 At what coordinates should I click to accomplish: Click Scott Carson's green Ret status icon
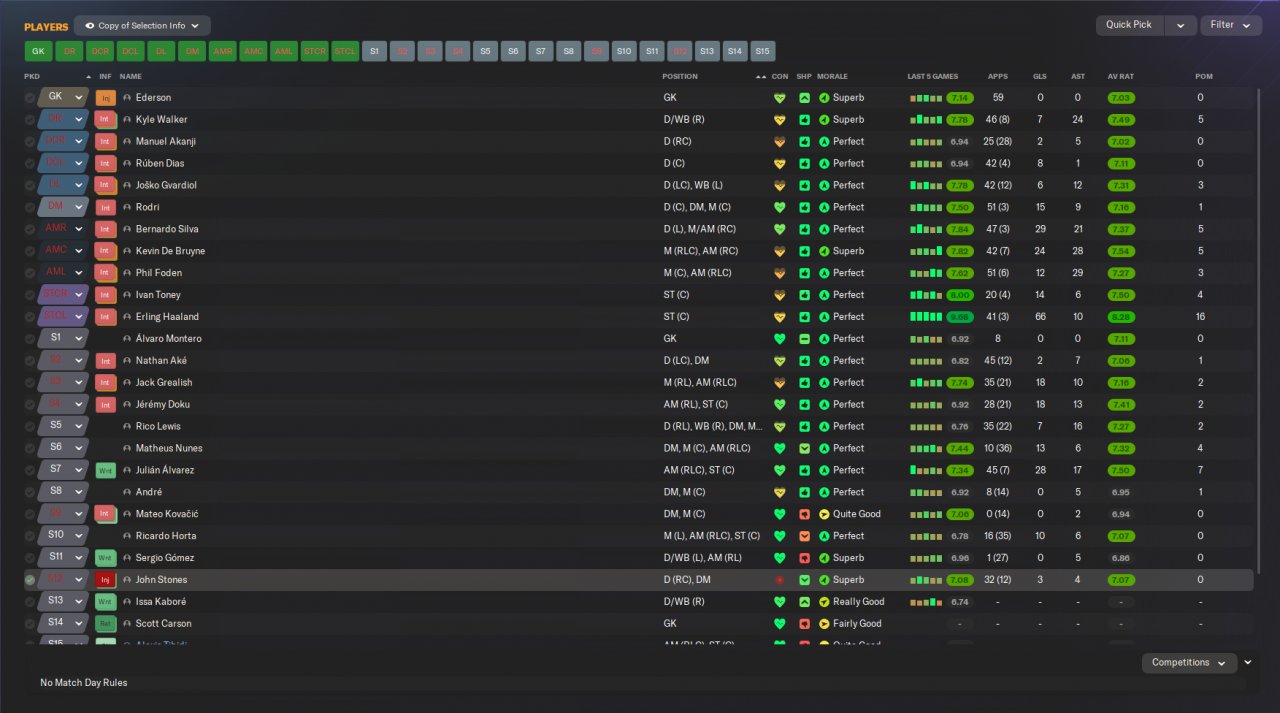pos(106,624)
